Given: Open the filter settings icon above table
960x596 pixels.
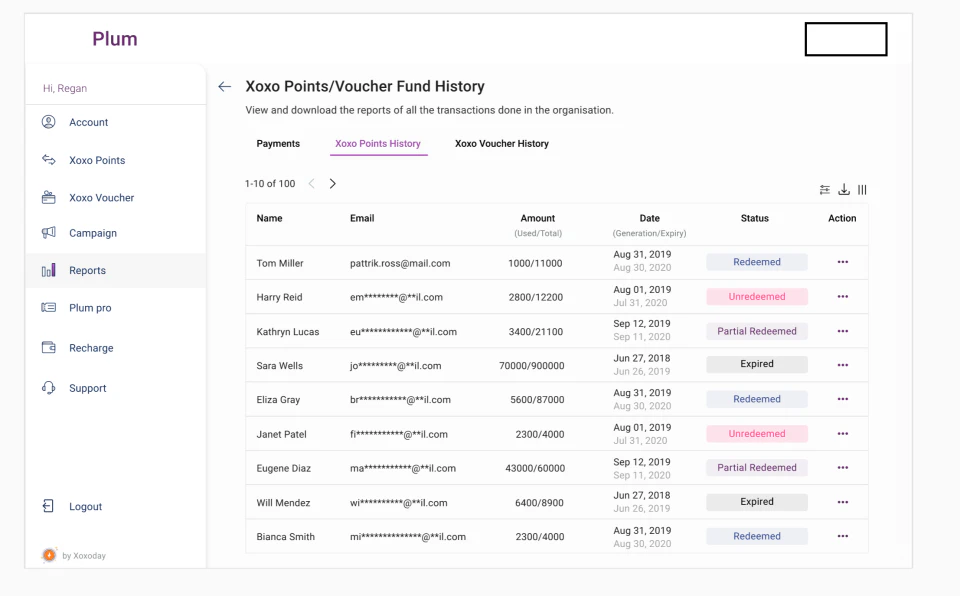Looking at the screenshot, I should (x=825, y=190).
